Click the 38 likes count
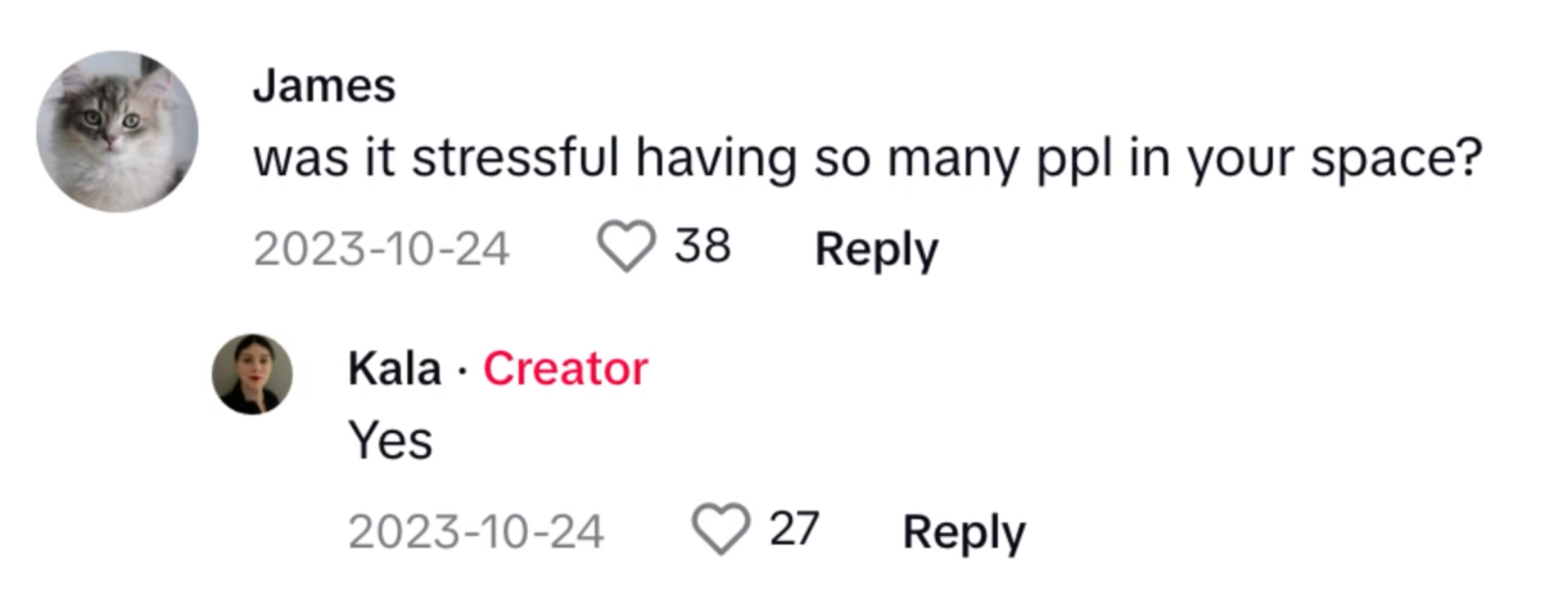1568x608 pixels. point(703,246)
